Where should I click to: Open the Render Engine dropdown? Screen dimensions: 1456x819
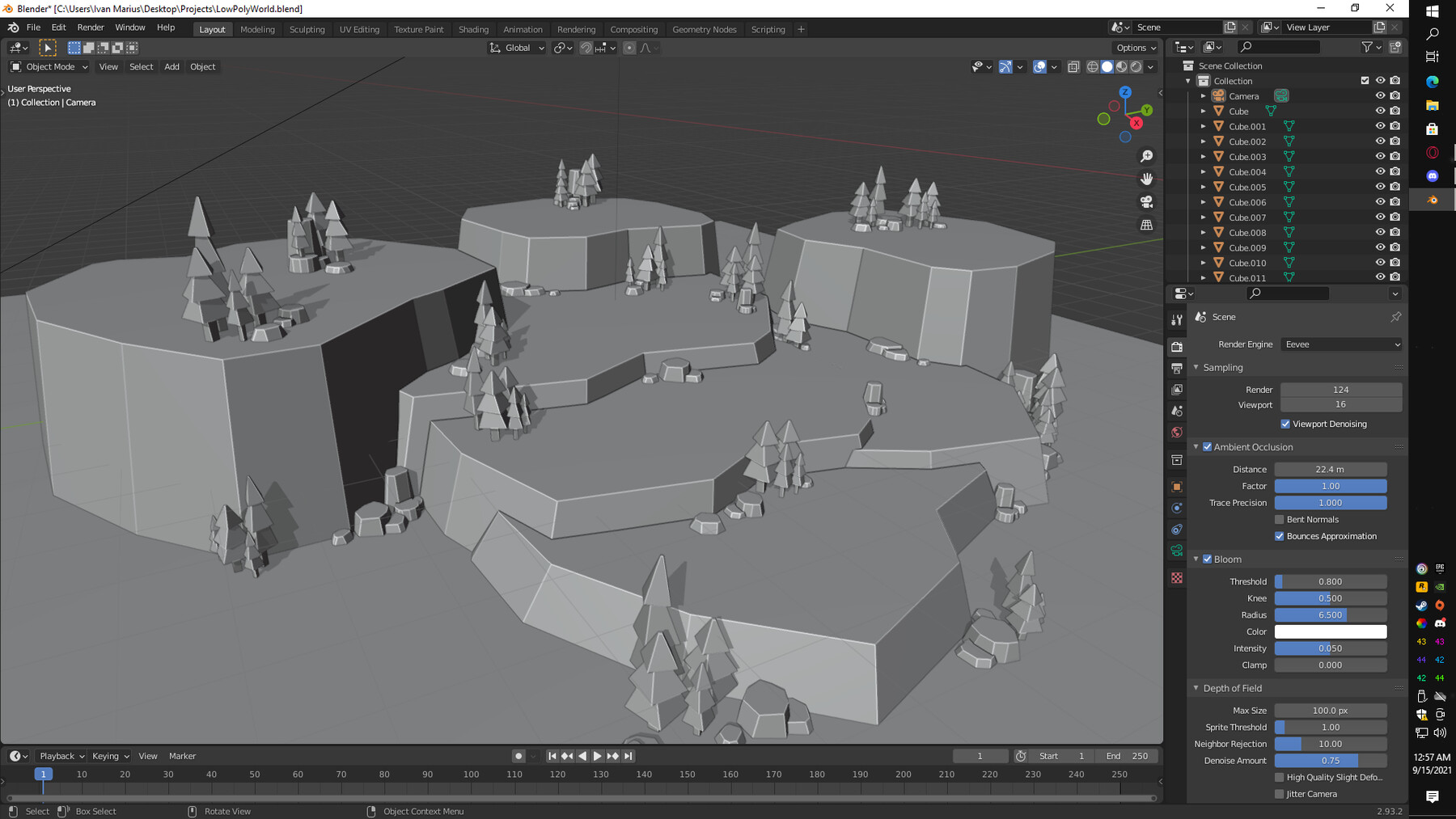tap(1341, 344)
